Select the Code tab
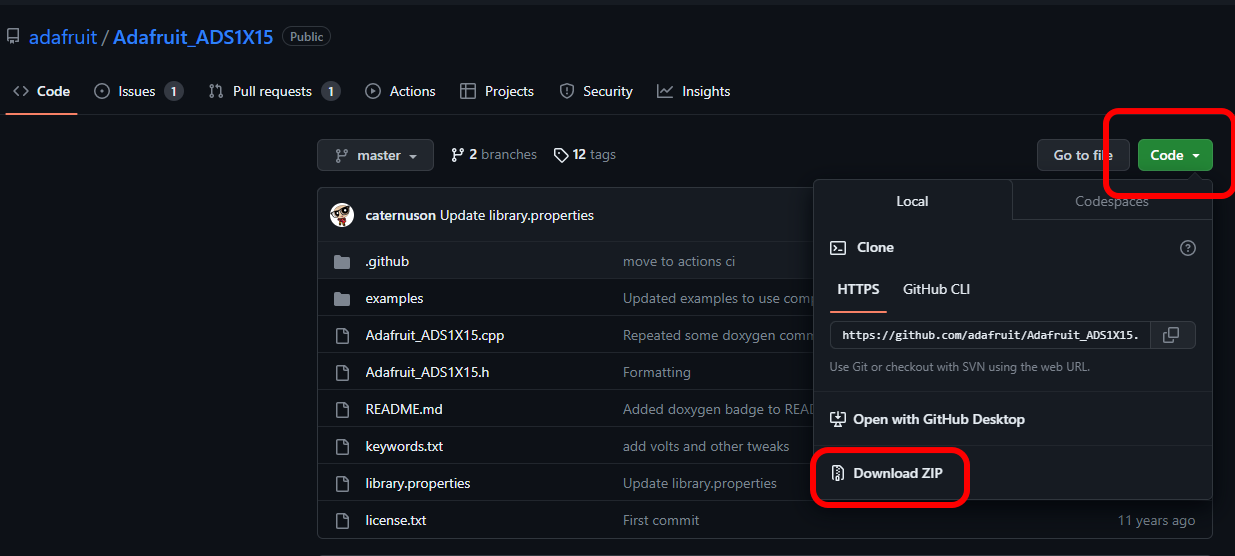The image size is (1235, 556). [41, 91]
